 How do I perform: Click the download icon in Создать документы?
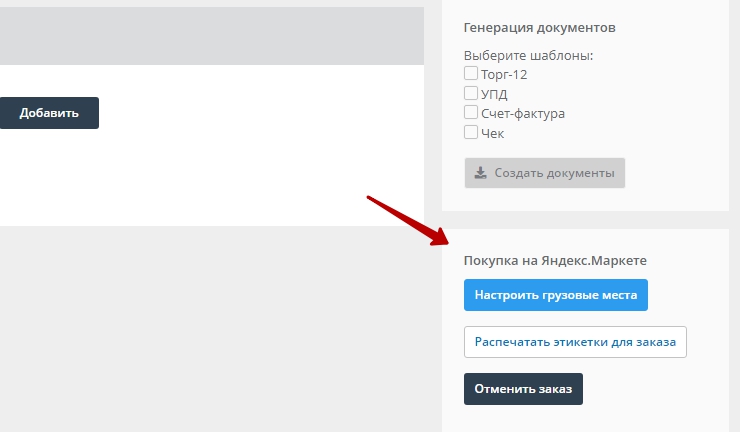tap(480, 173)
